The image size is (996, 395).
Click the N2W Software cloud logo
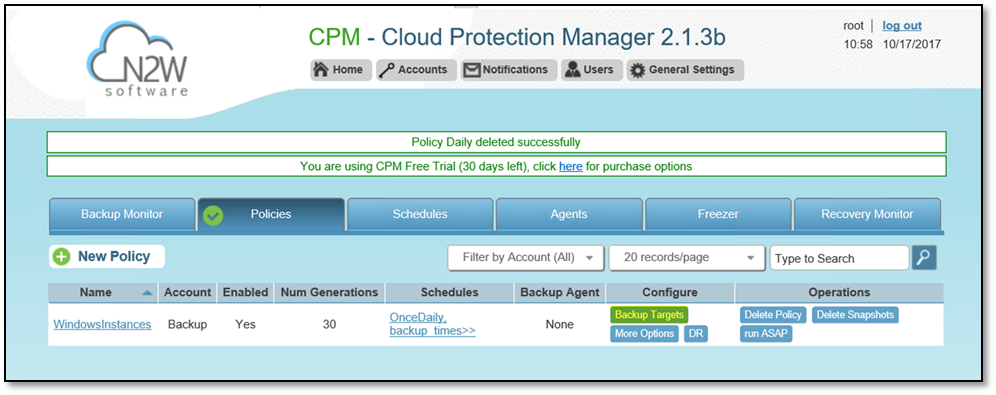click(138, 58)
